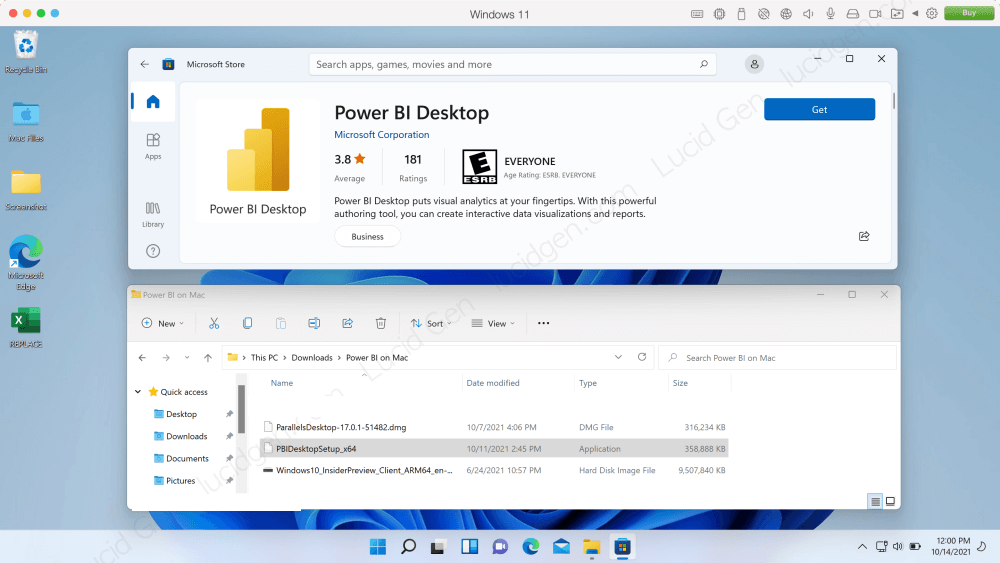This screenshot has height=563, width=1000.
Task: Open Parallels configuration gear icon
Action: (x=932, y=13)
